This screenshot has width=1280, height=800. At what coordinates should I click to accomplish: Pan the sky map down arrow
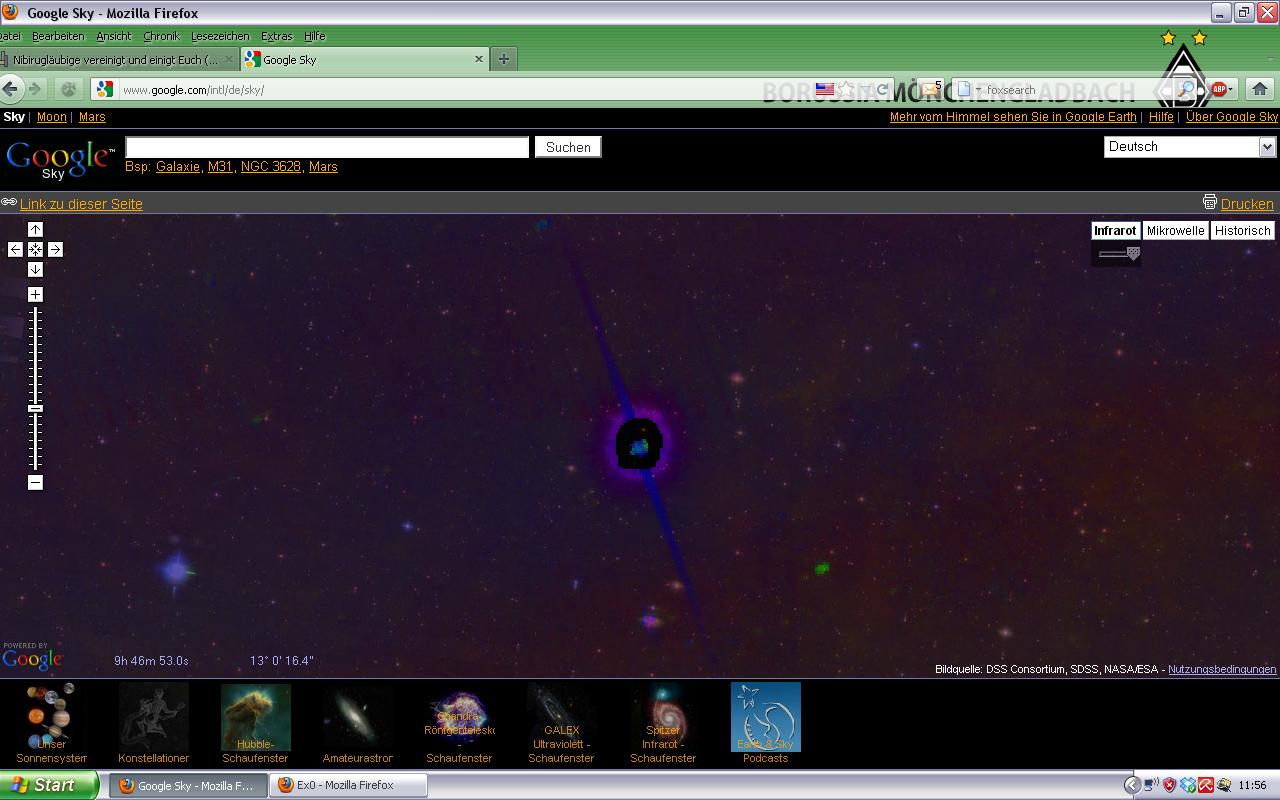tap(35, 269)
